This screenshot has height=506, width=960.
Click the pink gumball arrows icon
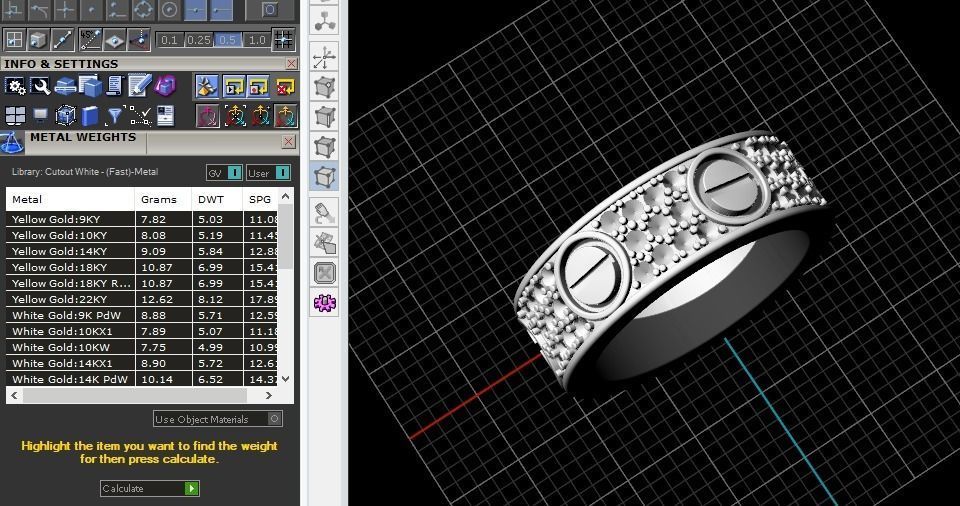click(x=208, y=116)
